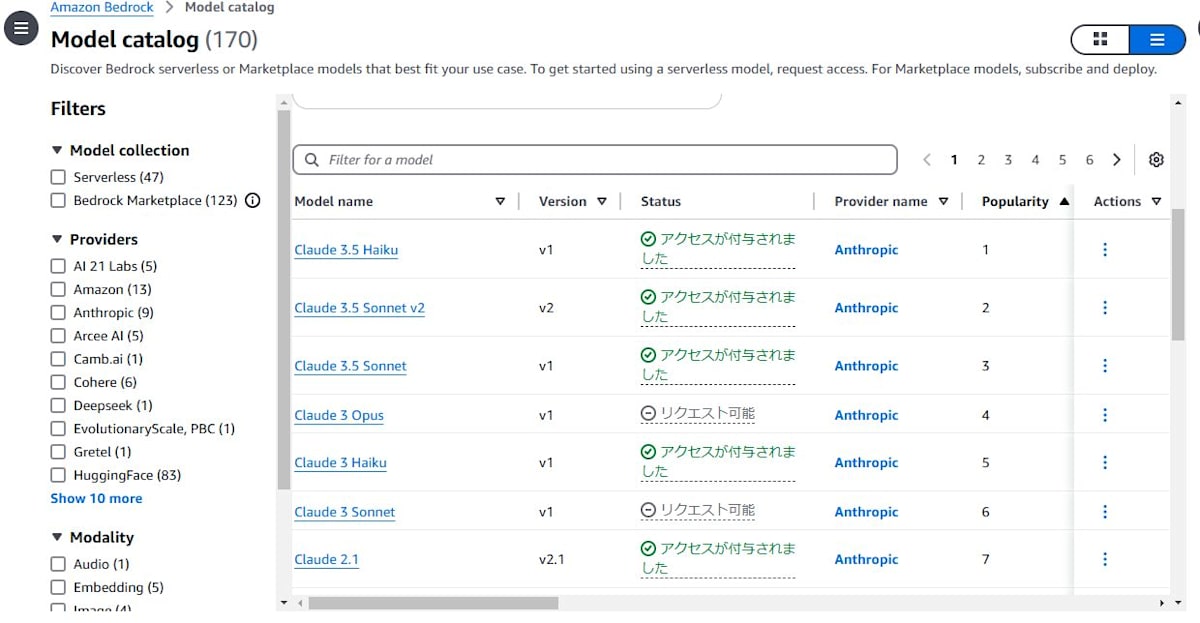Check the HuggingFace (83) filter
Image resolution: width=1200 pixels, height=623 pixels.
(58, 475)
